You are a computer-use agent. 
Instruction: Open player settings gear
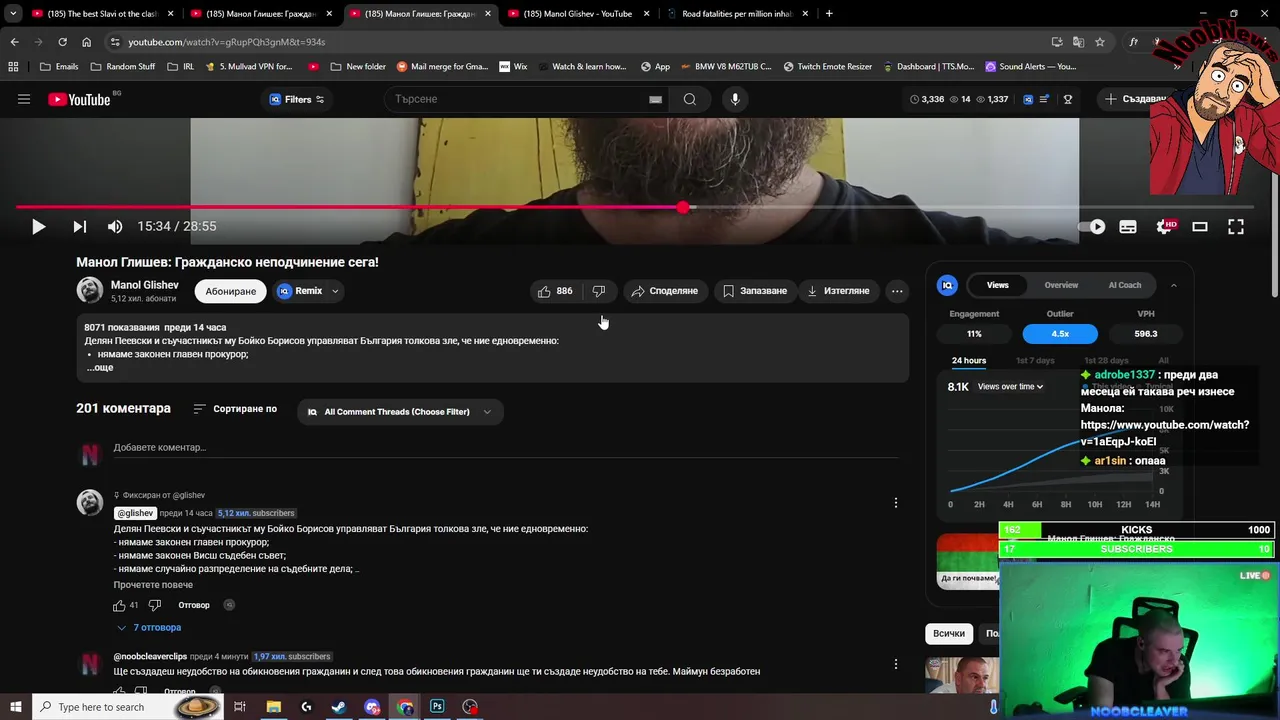[1164, 227]
